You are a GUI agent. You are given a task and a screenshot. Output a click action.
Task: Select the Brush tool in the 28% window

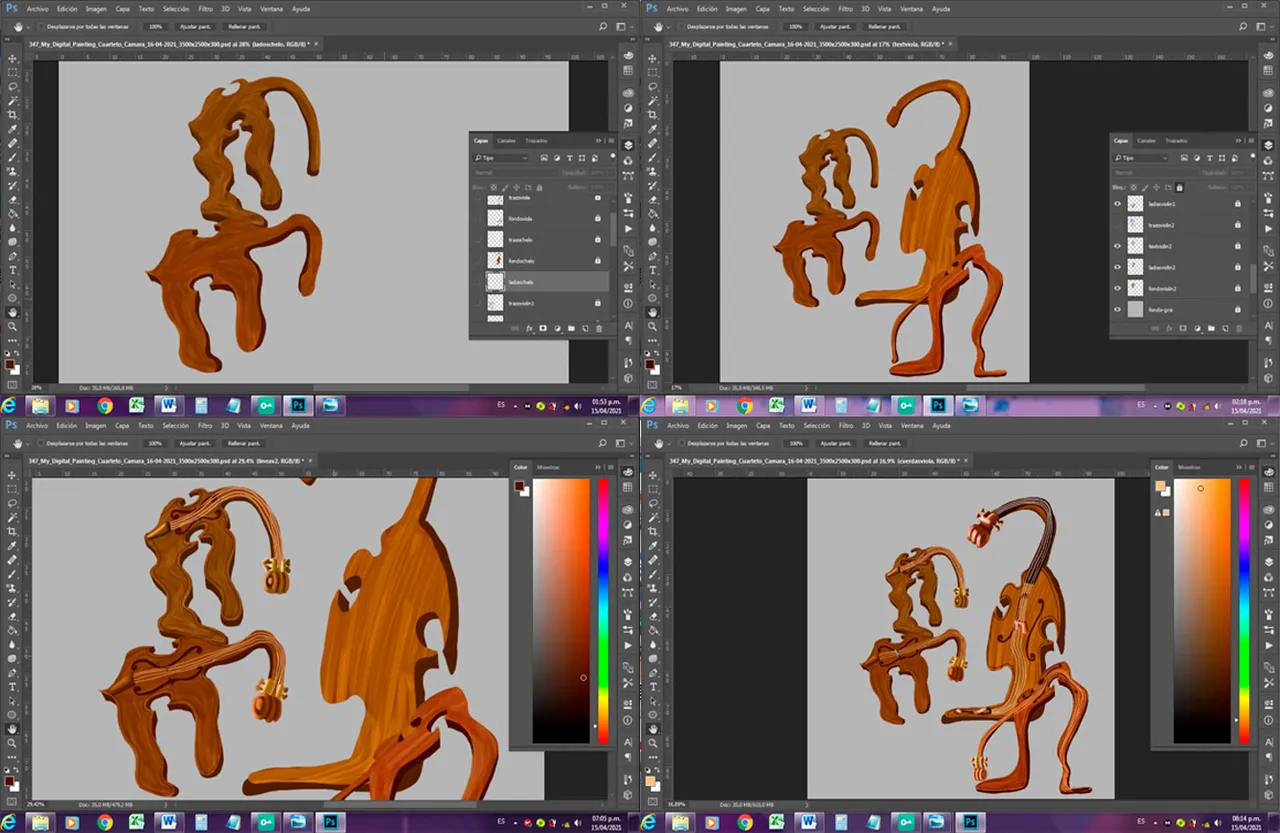[x=13, y=157]
